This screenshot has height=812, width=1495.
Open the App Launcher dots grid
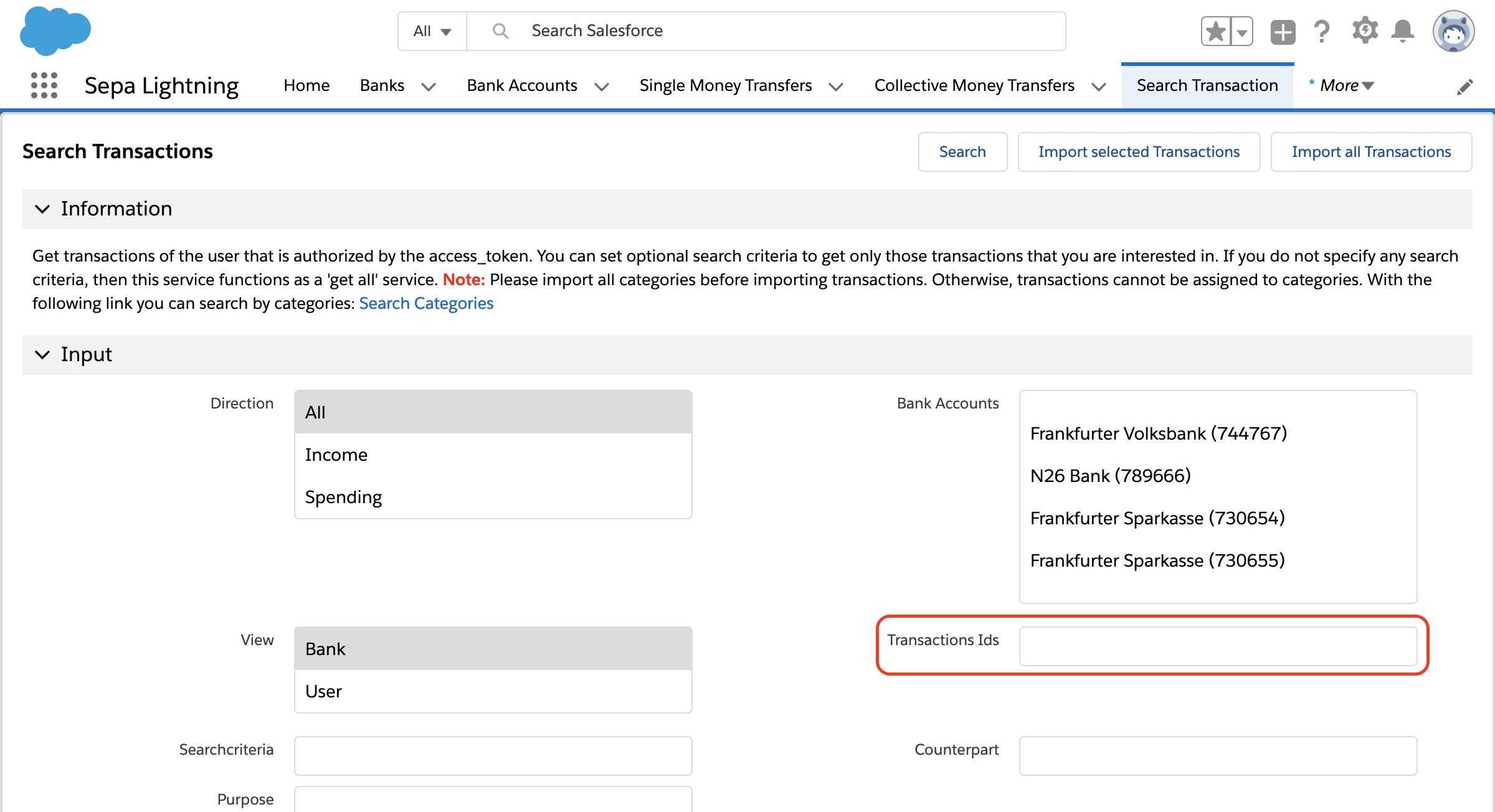44,85
